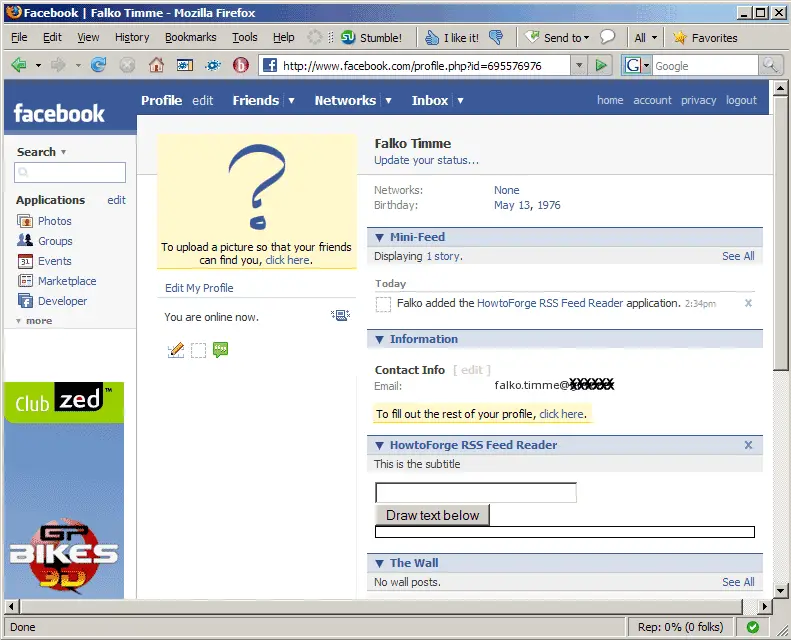Open the All dropdown in StumbleUpon toolbar
This screenshot has width=791, height=640.
[x=646, y=37]
